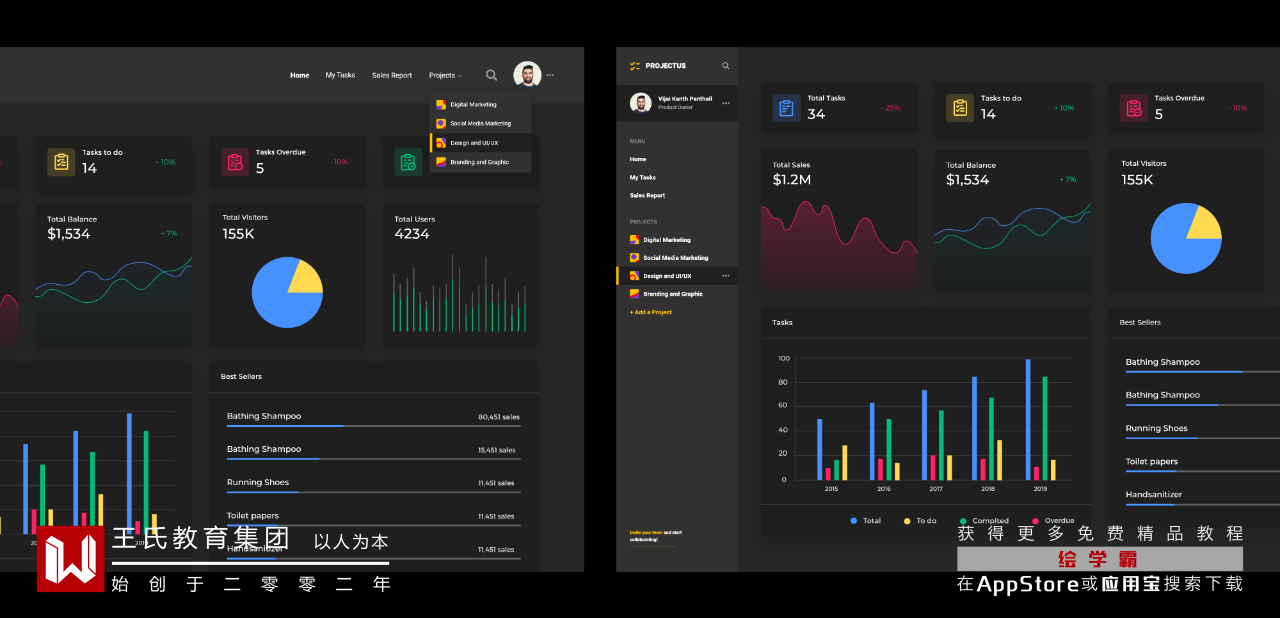
Task: Click the Design and UI/UX sidebar project icon
Action: click(x=634, y=276)
